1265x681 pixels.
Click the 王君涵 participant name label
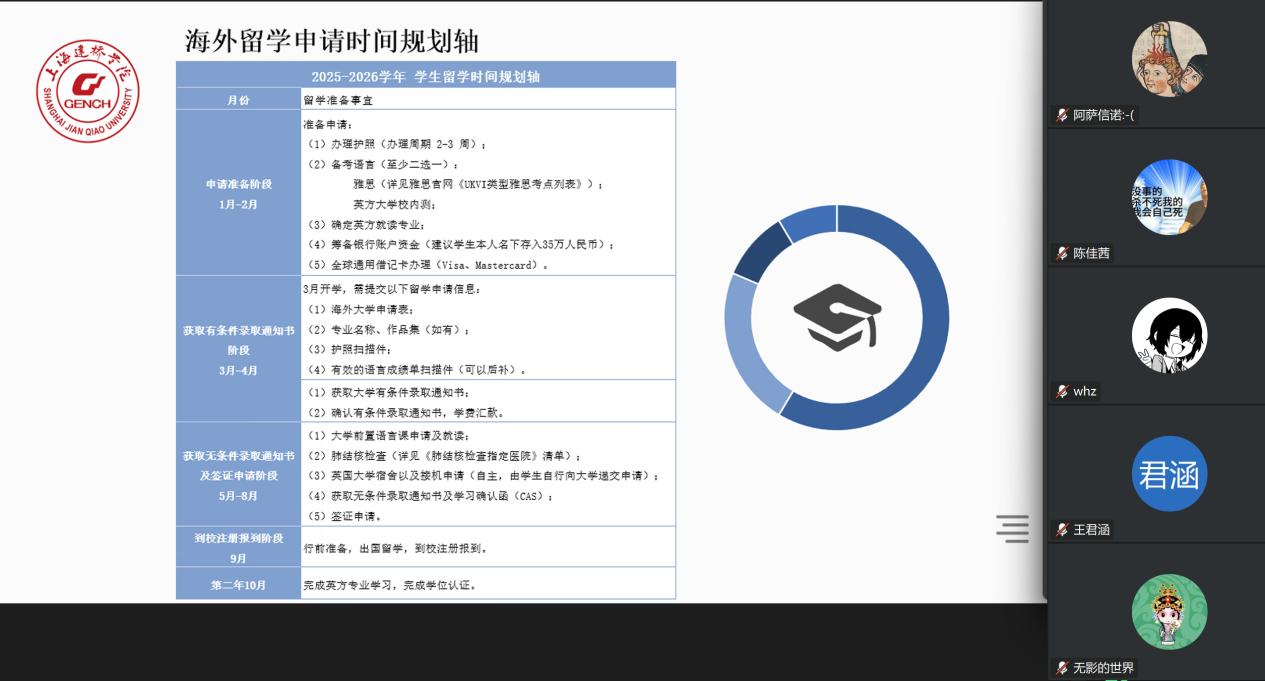pos(1091,529)
